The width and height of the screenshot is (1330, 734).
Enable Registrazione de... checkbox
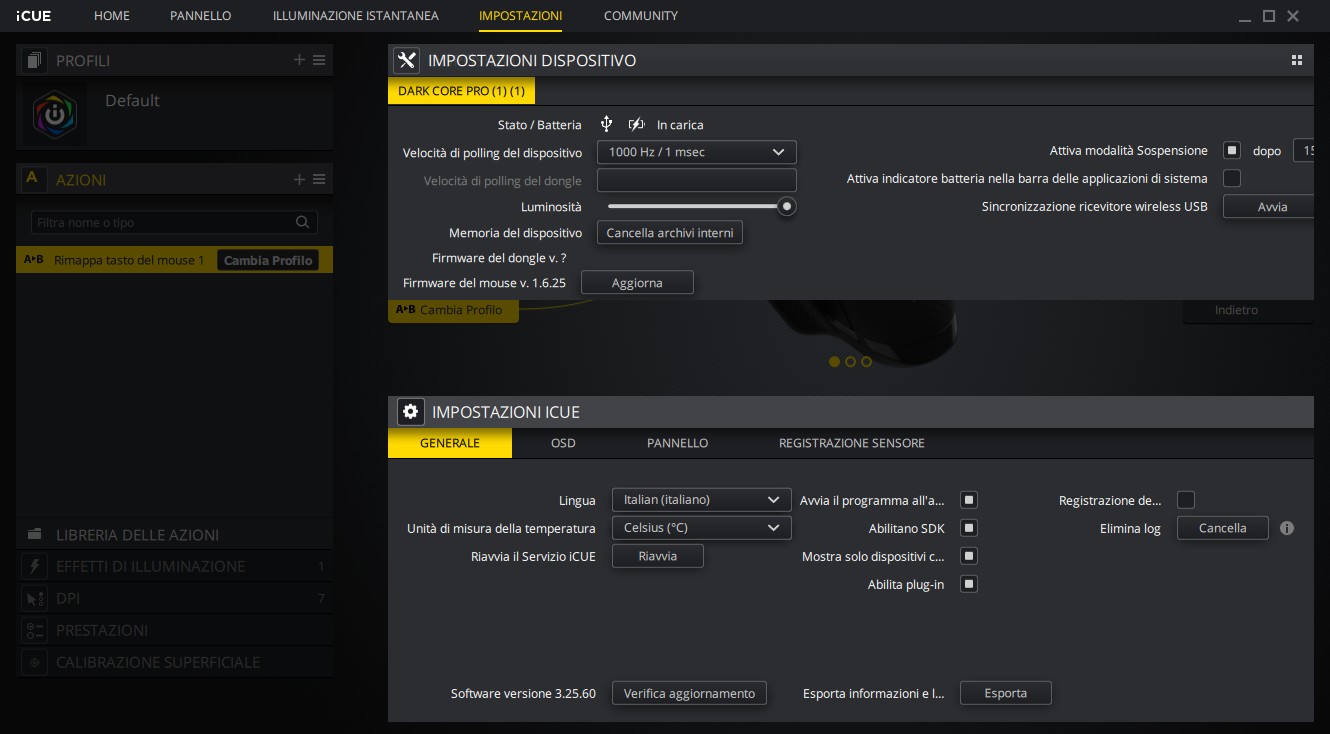[x=1186, y=499]
